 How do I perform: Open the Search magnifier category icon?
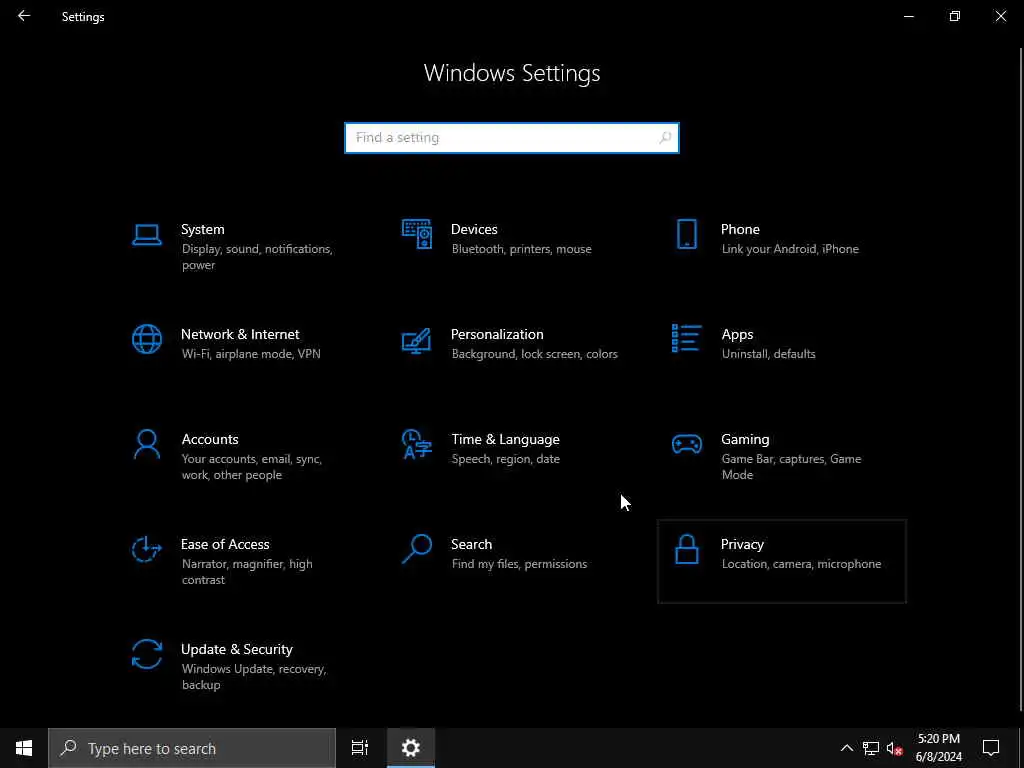point(417,549)
